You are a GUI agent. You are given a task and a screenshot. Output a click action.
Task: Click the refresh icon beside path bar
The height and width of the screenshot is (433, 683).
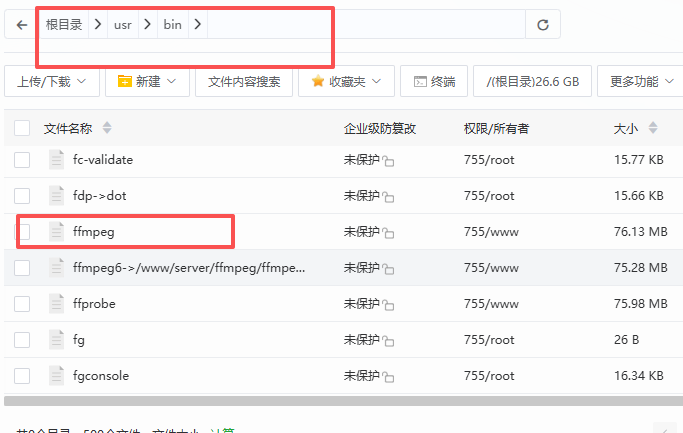coord(543,25)
